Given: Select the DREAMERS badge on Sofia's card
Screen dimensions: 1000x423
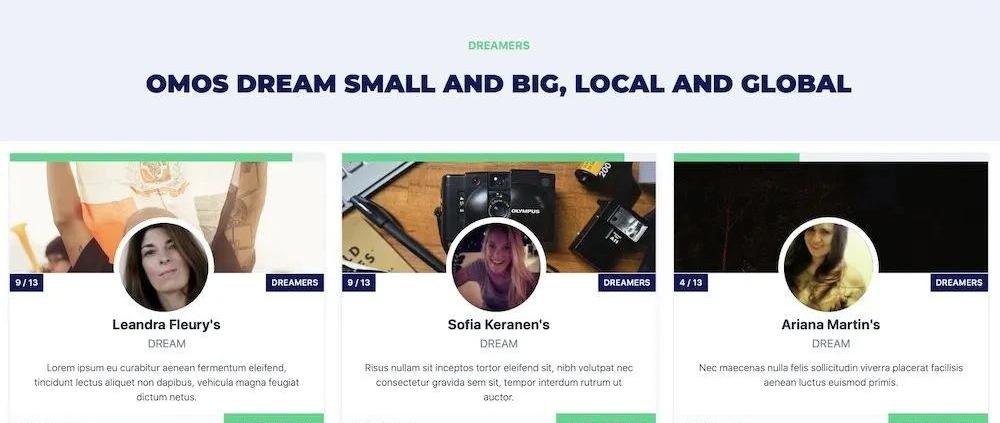Looking at the screenshot, I should [627, 283].
